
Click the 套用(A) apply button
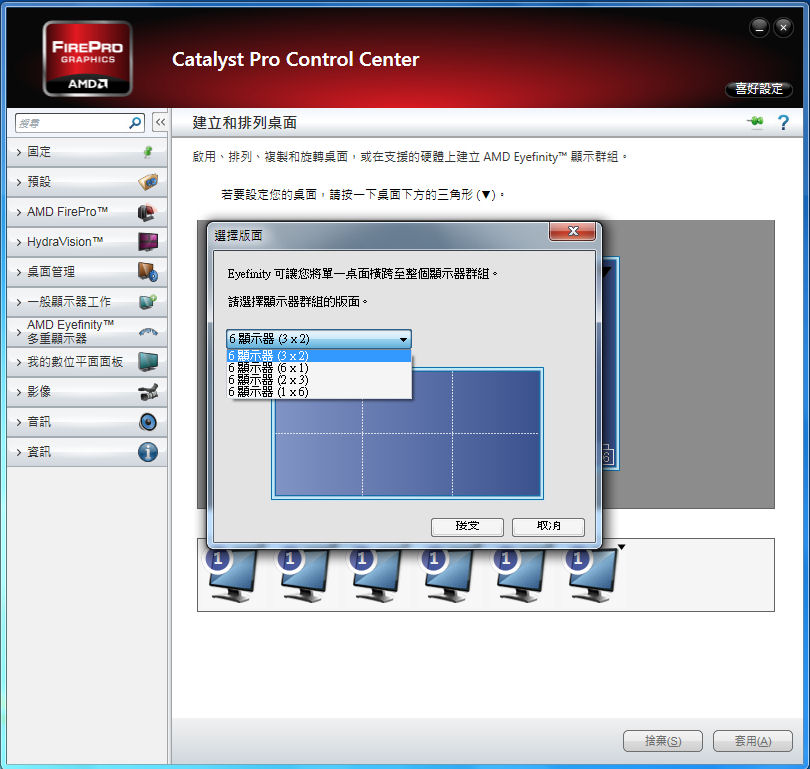click(753, 741)
